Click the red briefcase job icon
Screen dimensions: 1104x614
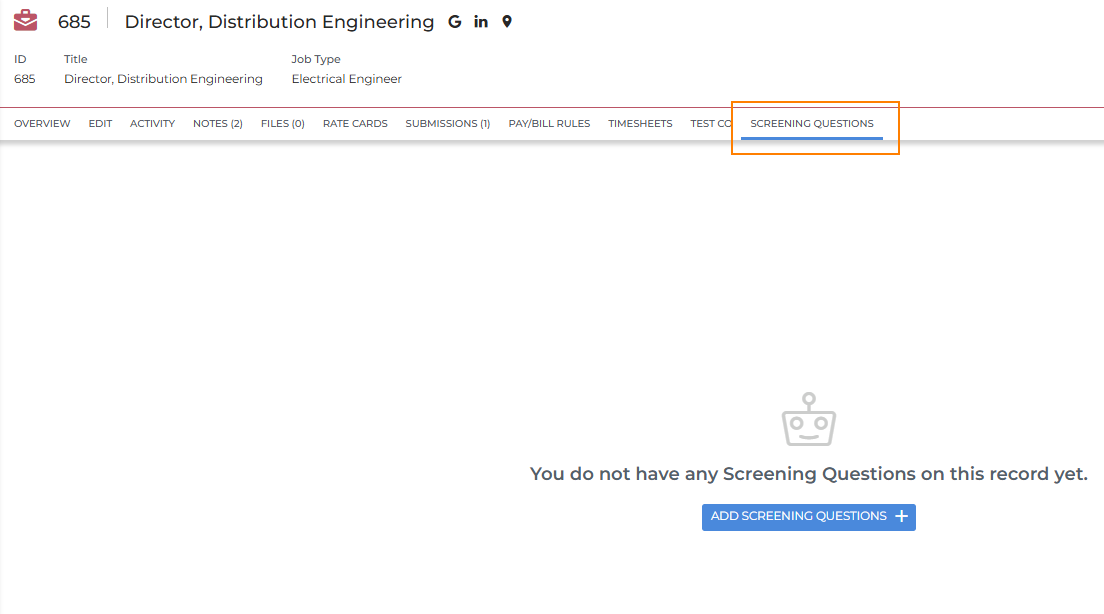pos(25,20)
